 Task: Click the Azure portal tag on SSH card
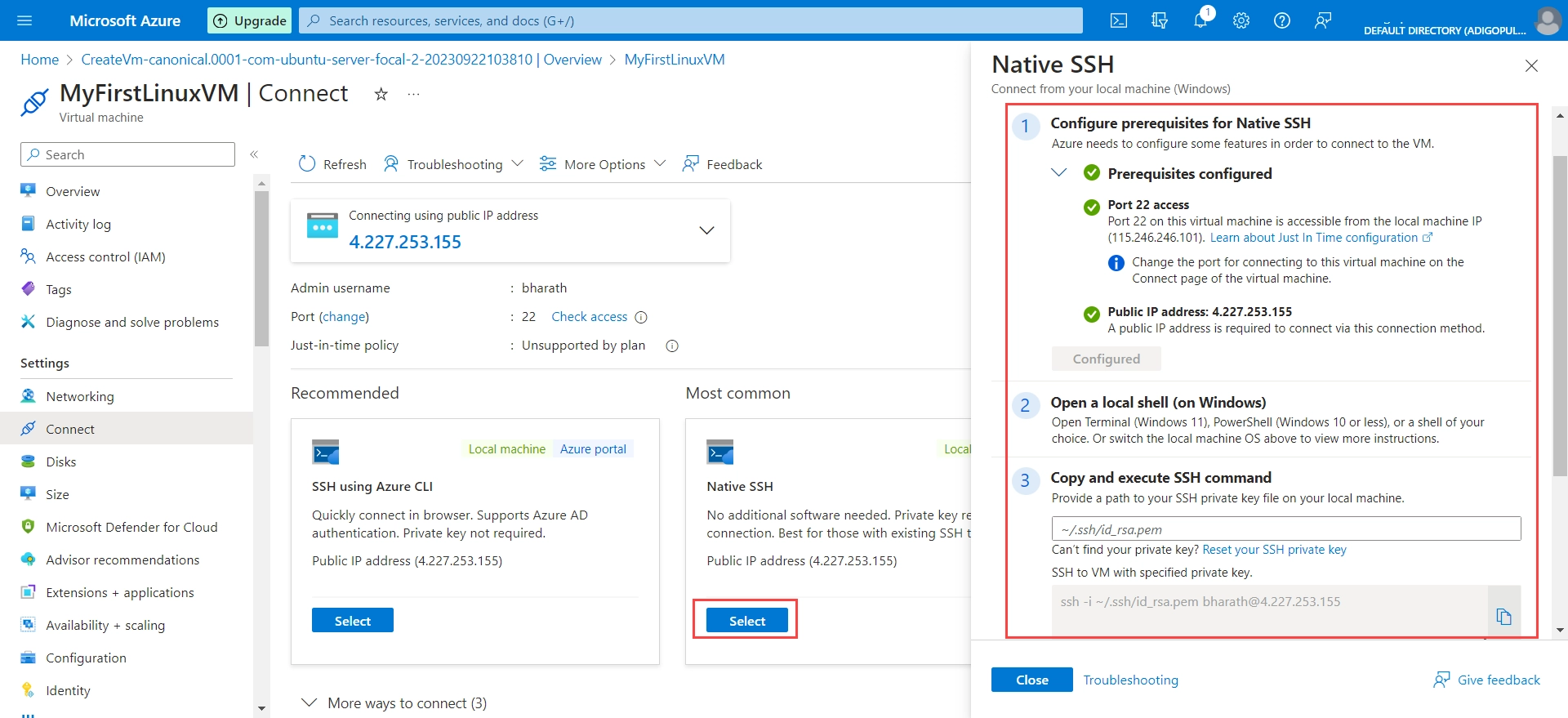coord(593,449)
